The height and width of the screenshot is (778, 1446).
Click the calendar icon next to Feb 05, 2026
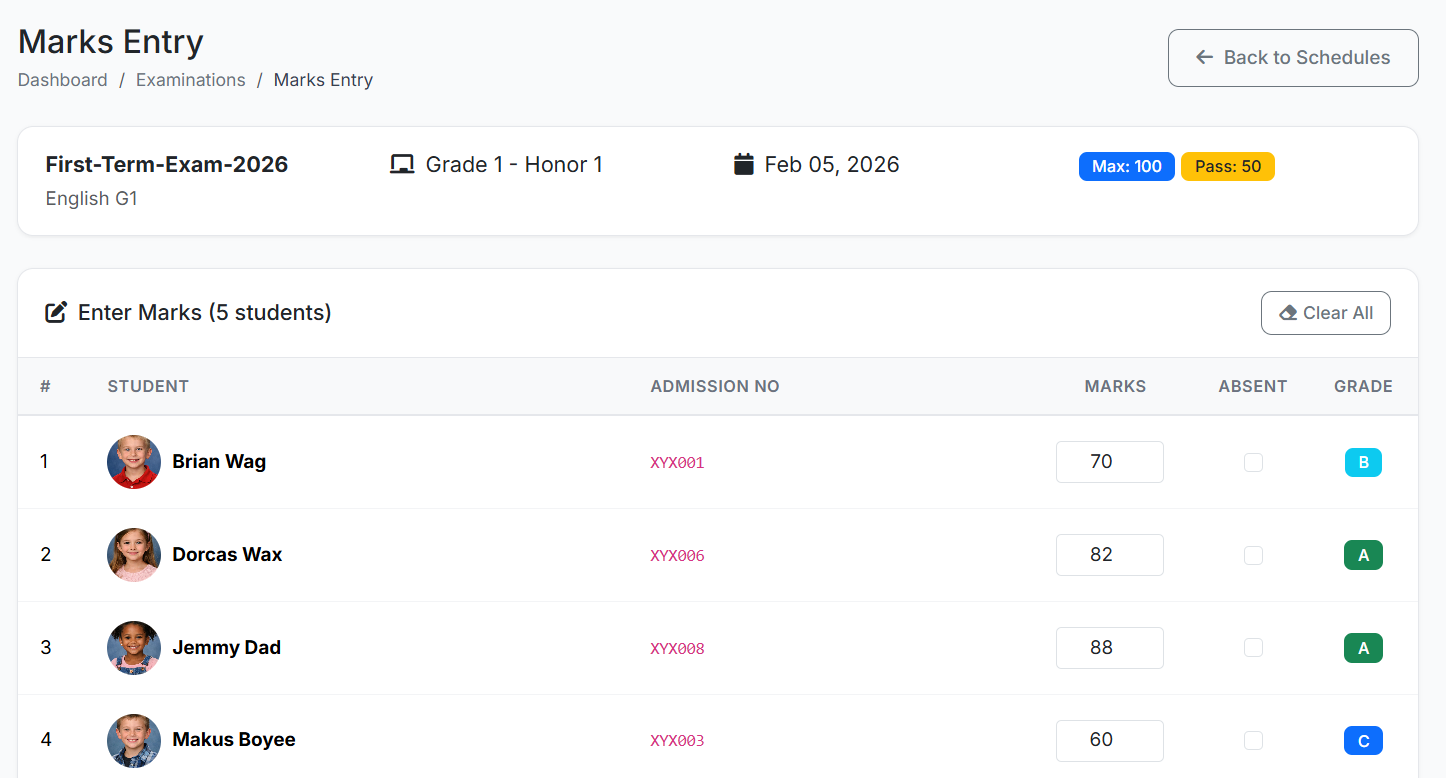pos(743,165)
